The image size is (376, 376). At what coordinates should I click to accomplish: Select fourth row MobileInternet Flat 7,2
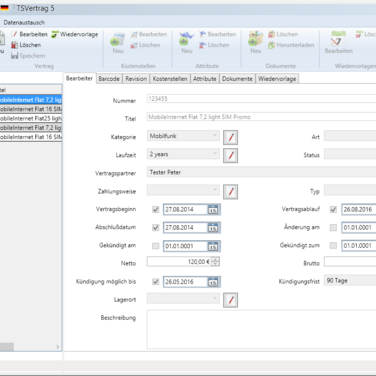tap(31, 128)
